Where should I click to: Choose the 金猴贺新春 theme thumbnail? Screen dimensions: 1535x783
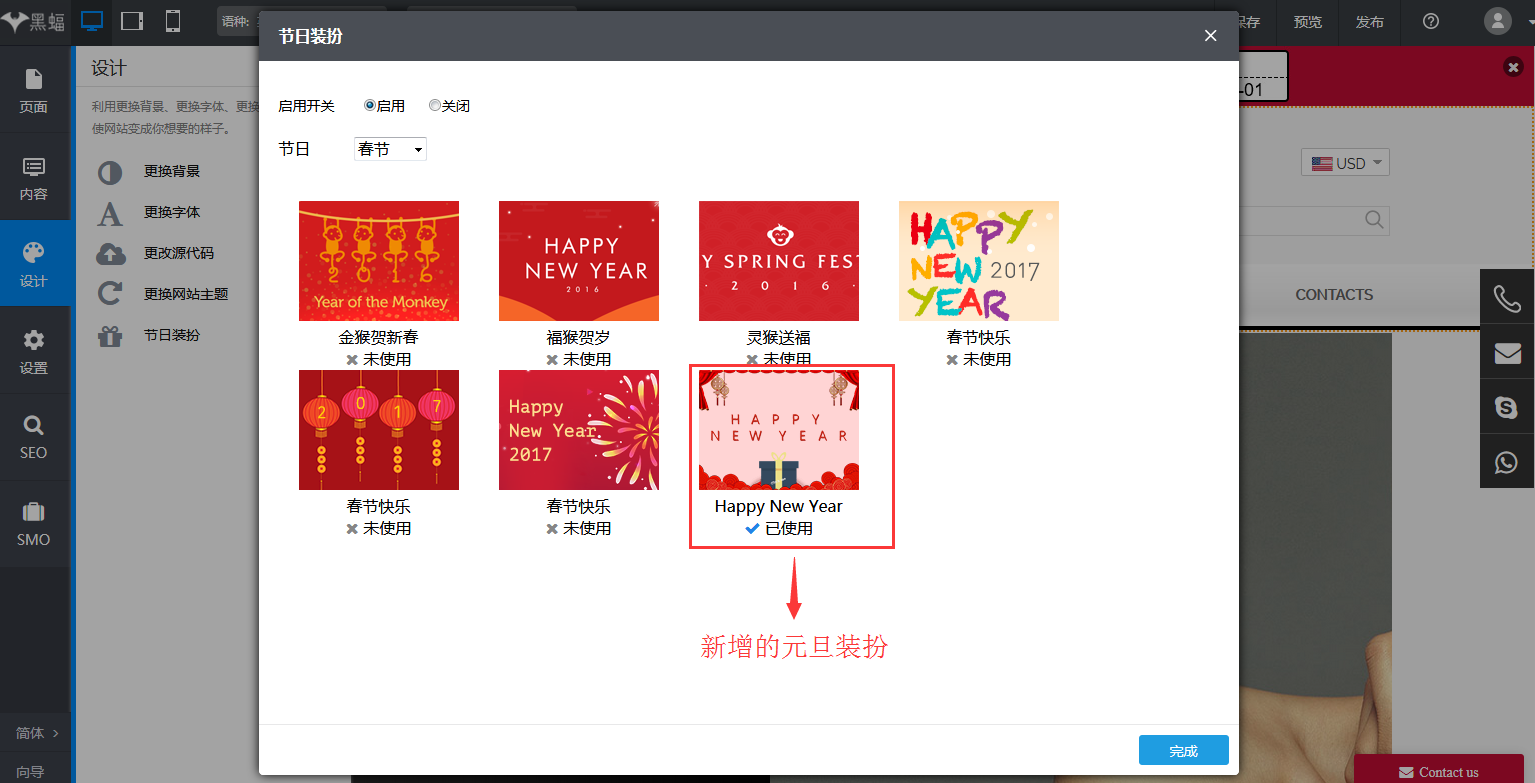point(379,261)
